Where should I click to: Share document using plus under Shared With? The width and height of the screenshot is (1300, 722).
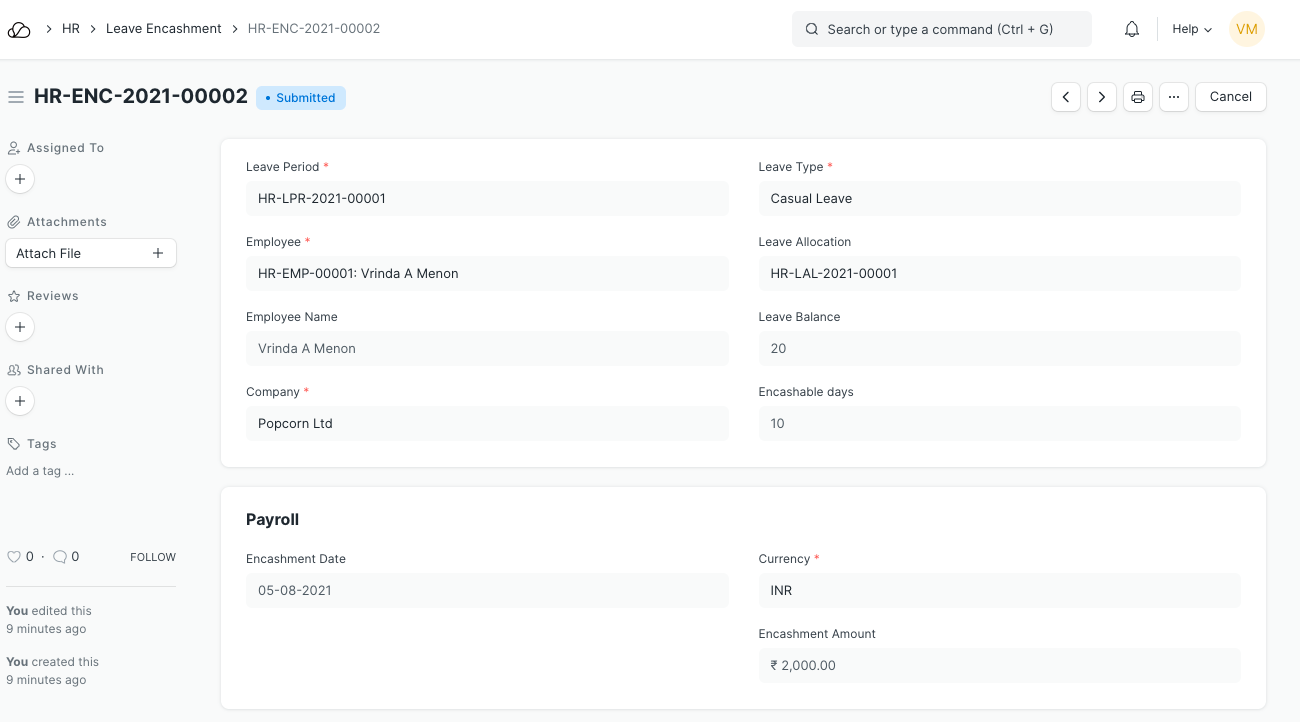(x=20, y=401)
